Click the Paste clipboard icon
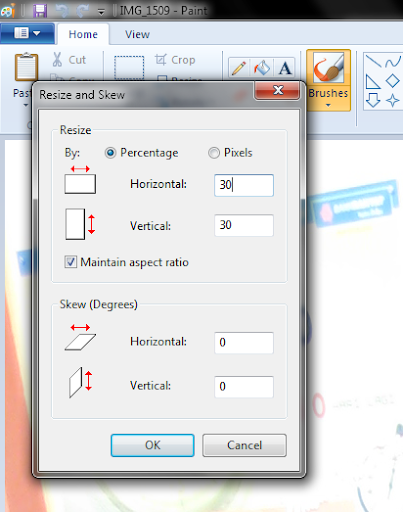 (x=26, y=67)
